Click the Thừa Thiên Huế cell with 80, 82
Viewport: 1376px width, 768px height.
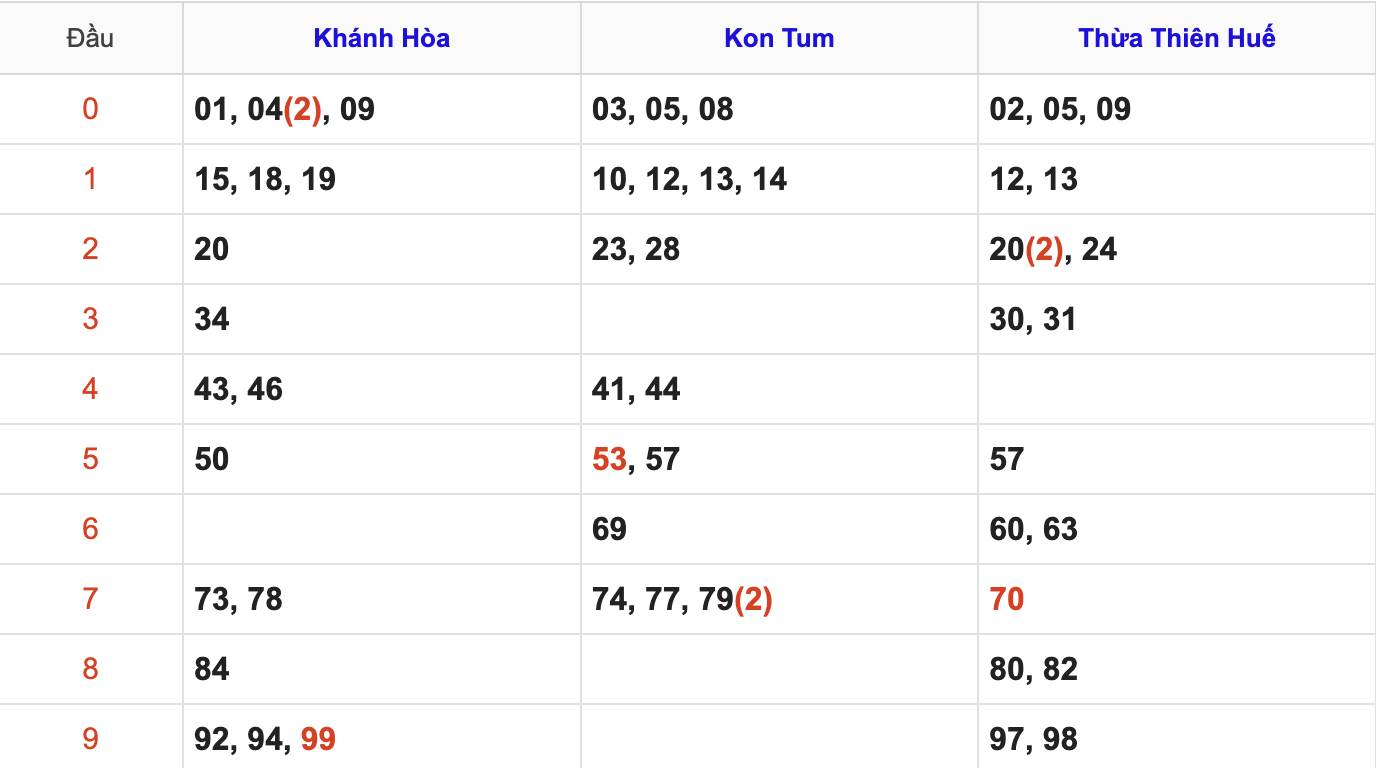(1177, 669)
